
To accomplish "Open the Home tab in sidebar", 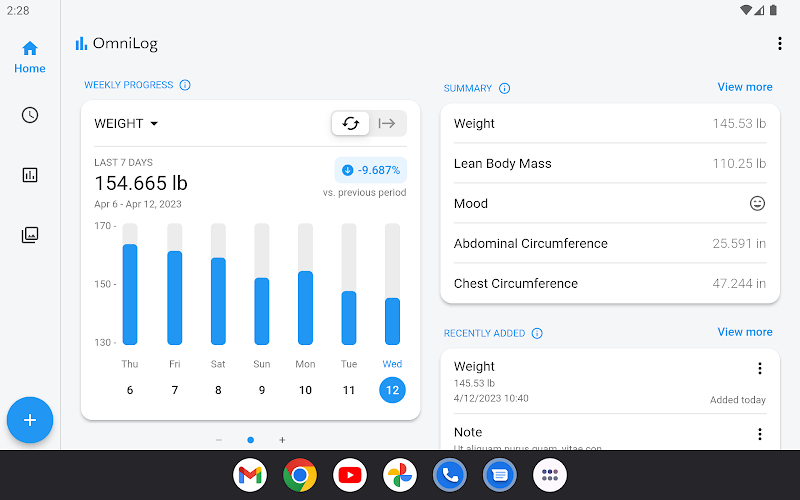I will click(x=30, y=57).
